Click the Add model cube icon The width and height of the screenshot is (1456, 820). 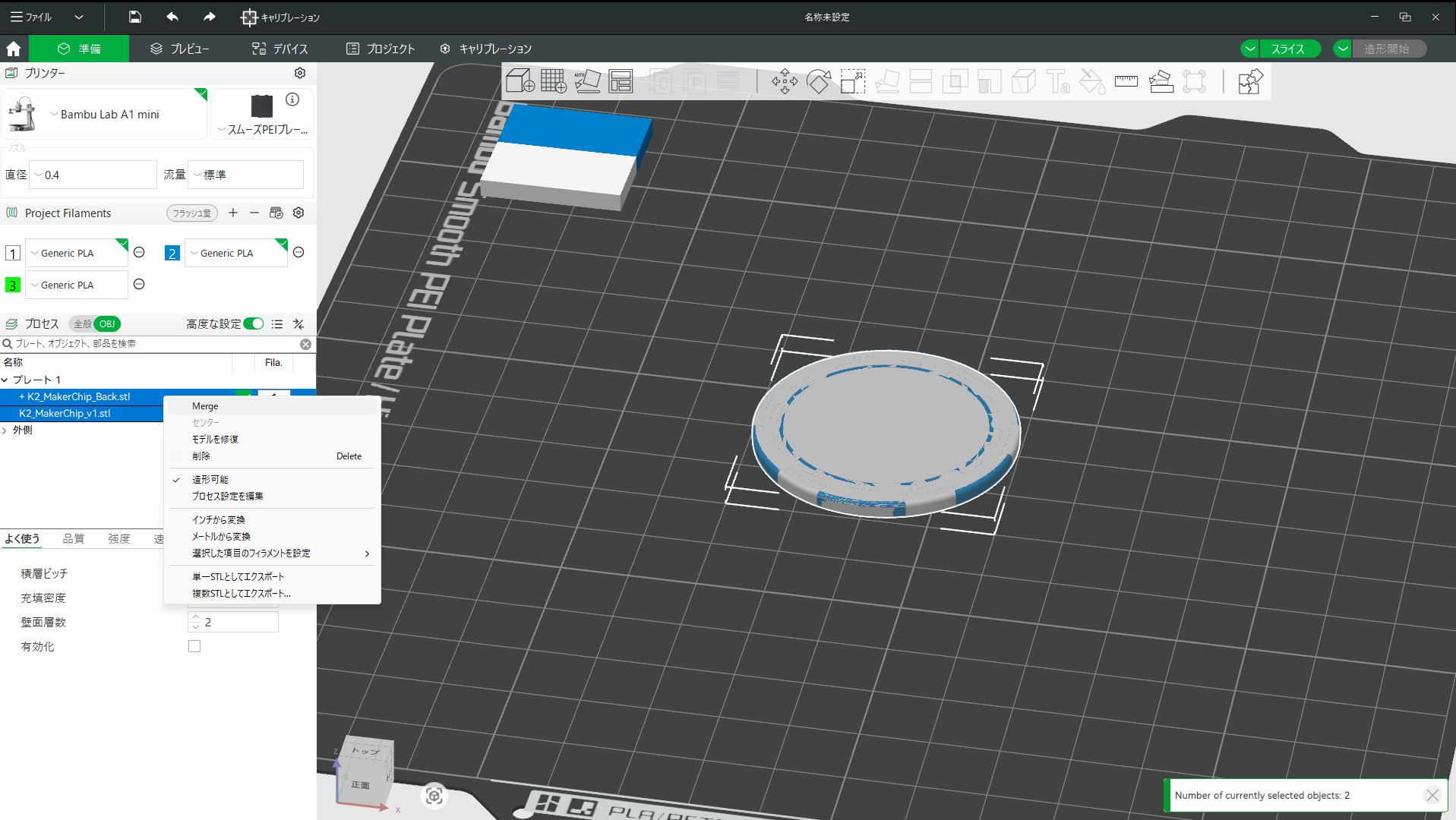click(x=520, y=81)
